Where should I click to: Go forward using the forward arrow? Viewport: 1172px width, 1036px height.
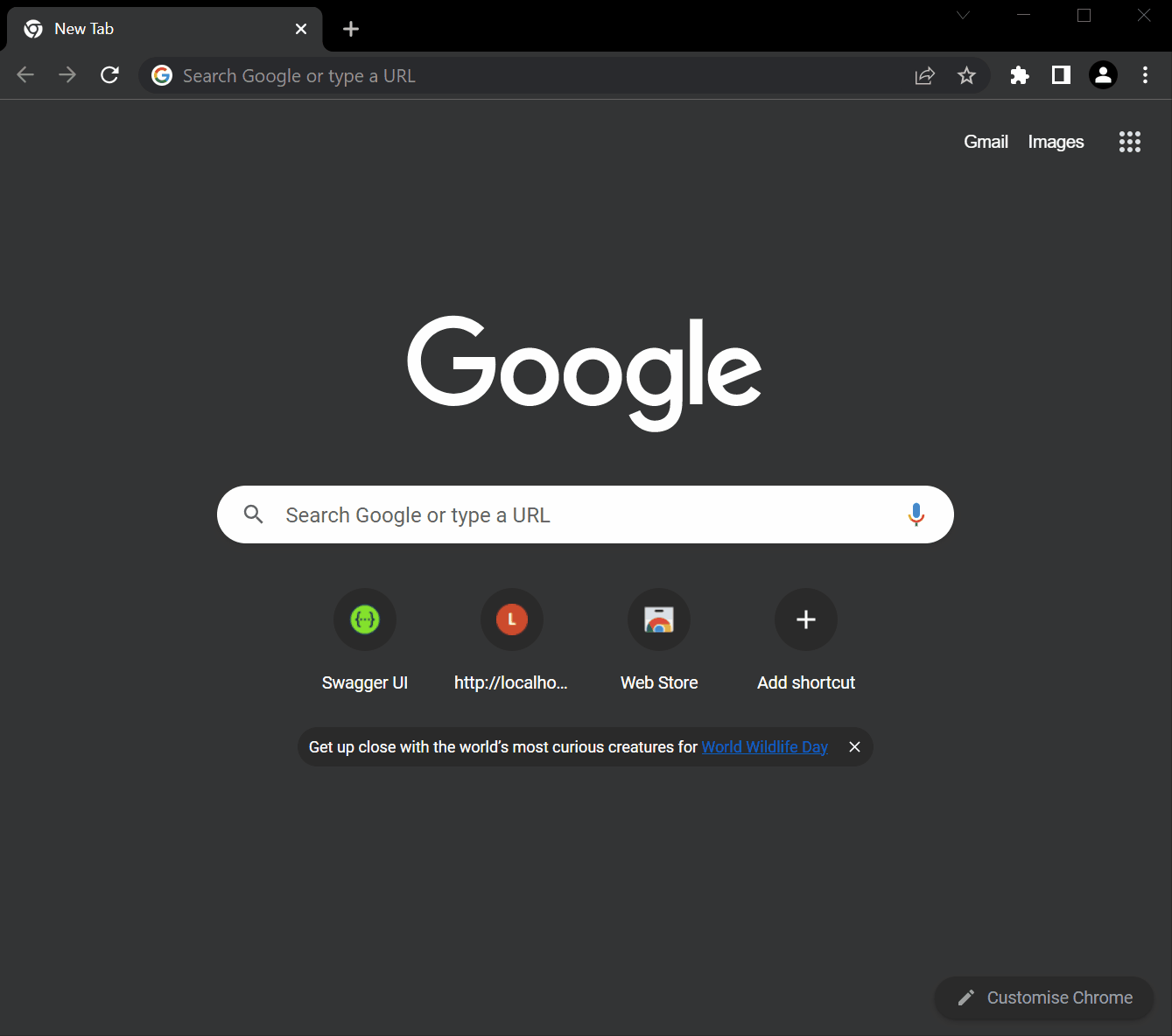[67, 75]
